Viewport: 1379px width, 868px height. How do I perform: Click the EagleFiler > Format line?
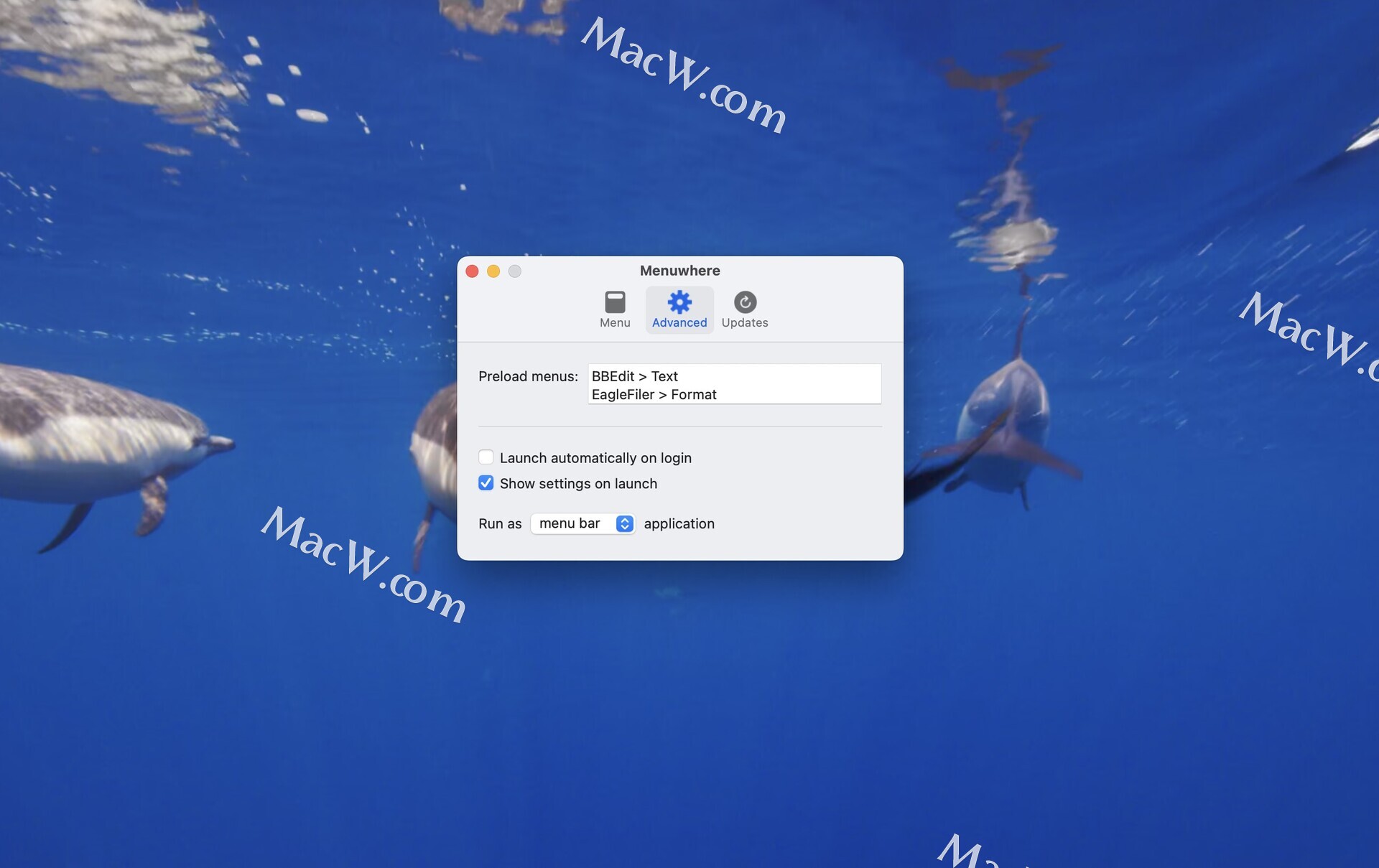[654, 394]
